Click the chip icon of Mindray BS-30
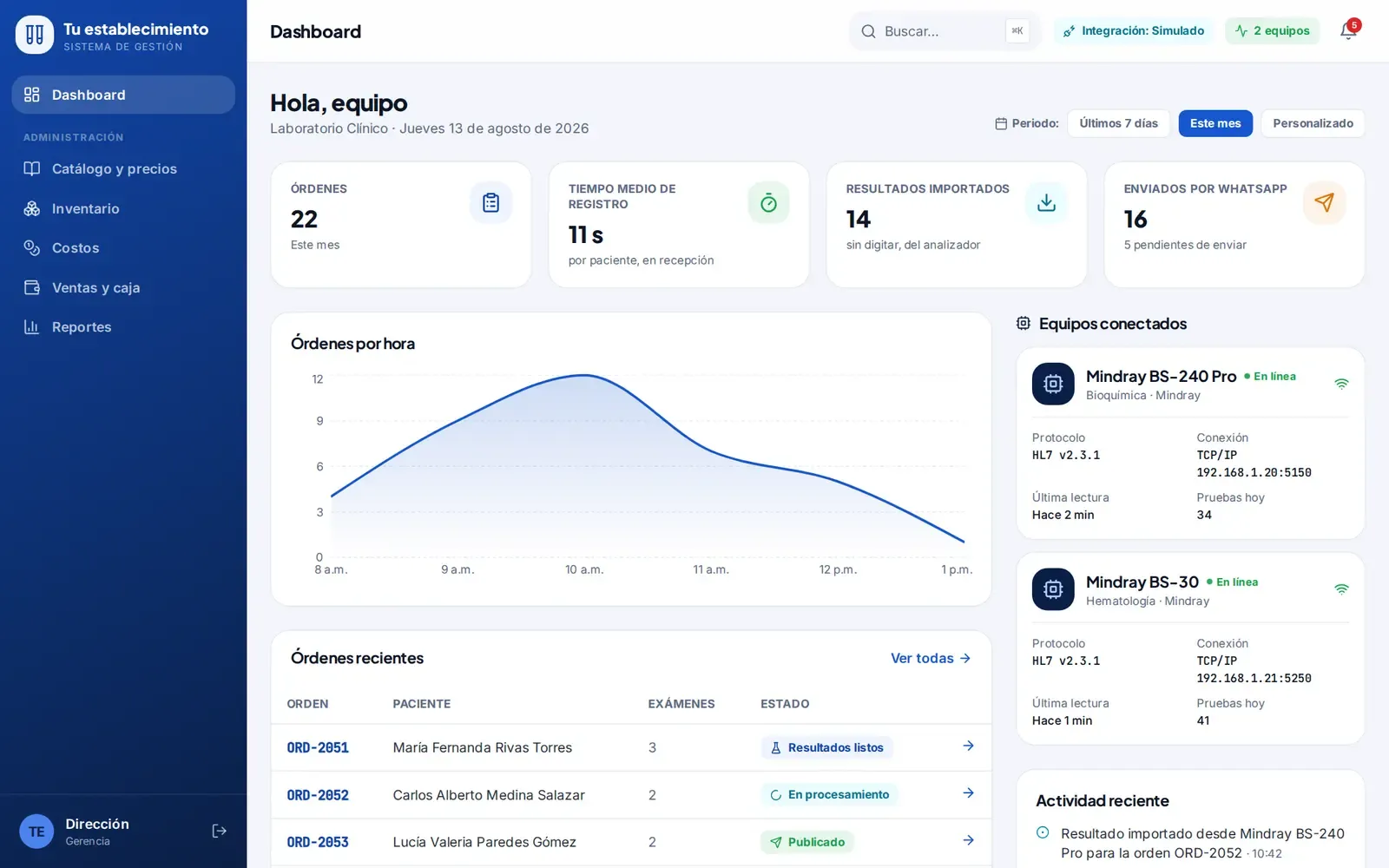 (1053, 589)
